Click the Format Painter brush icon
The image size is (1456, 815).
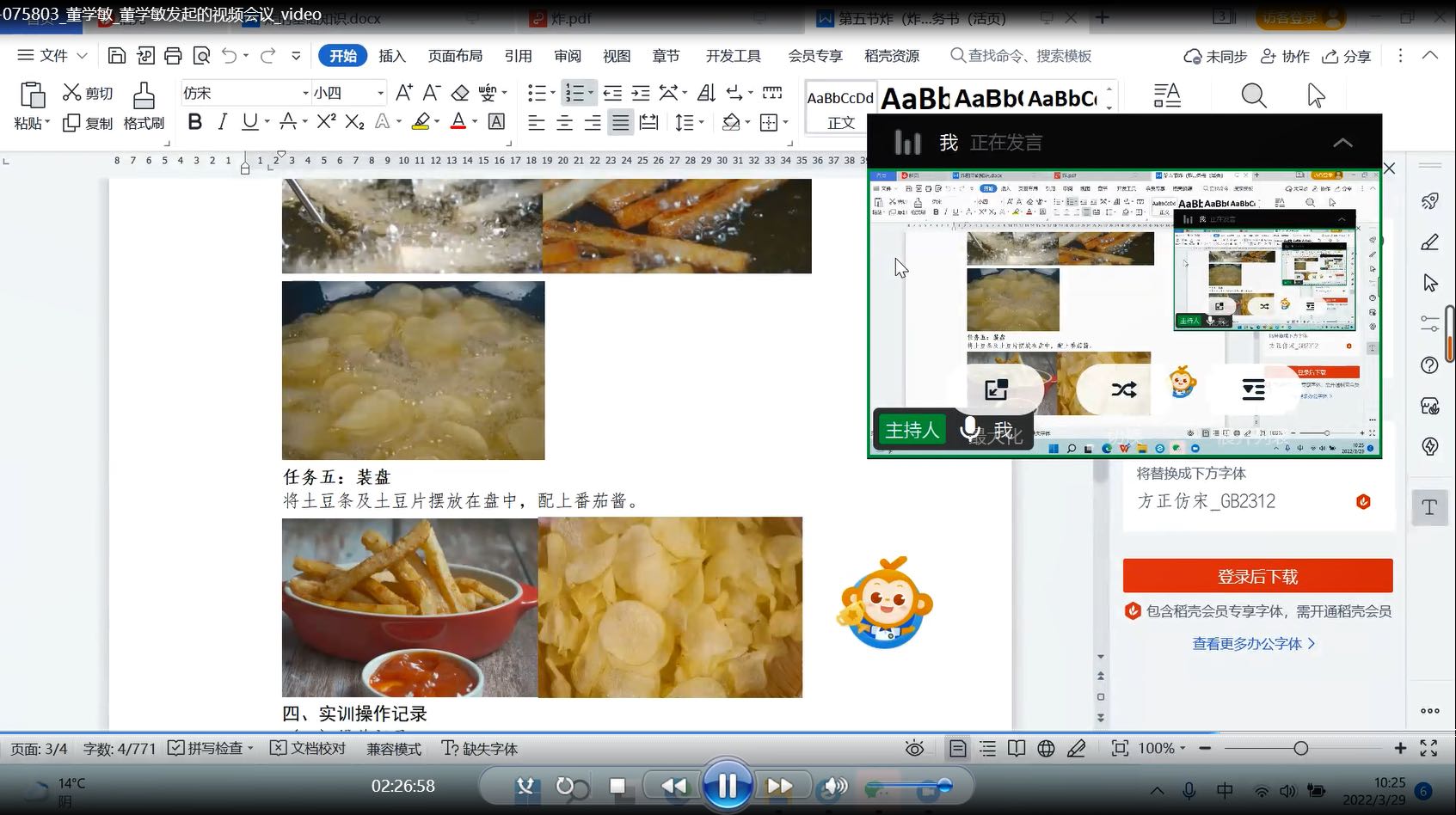144,95
